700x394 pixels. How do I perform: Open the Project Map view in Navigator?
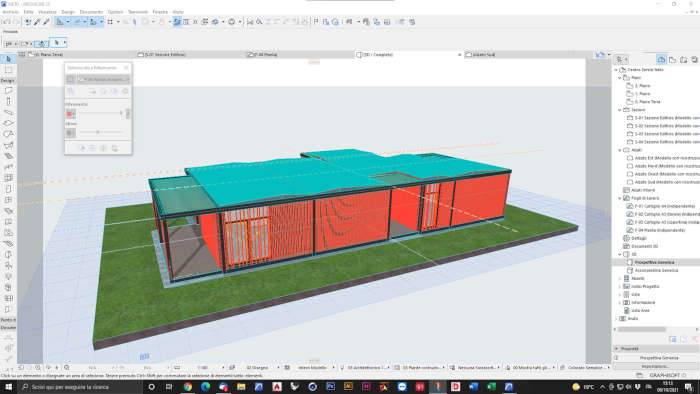click(x=661, y=59)
